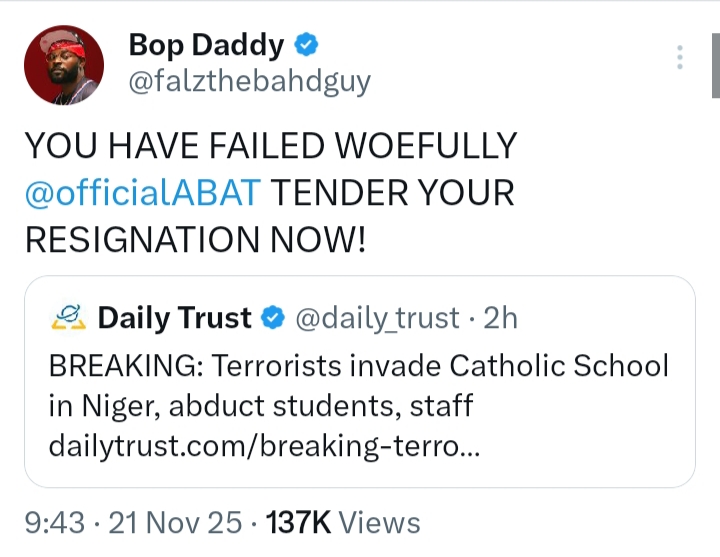720x557 pixels.
Task: Click the verified badge beside Bop Daddy
Action: [x=309, y=46]
